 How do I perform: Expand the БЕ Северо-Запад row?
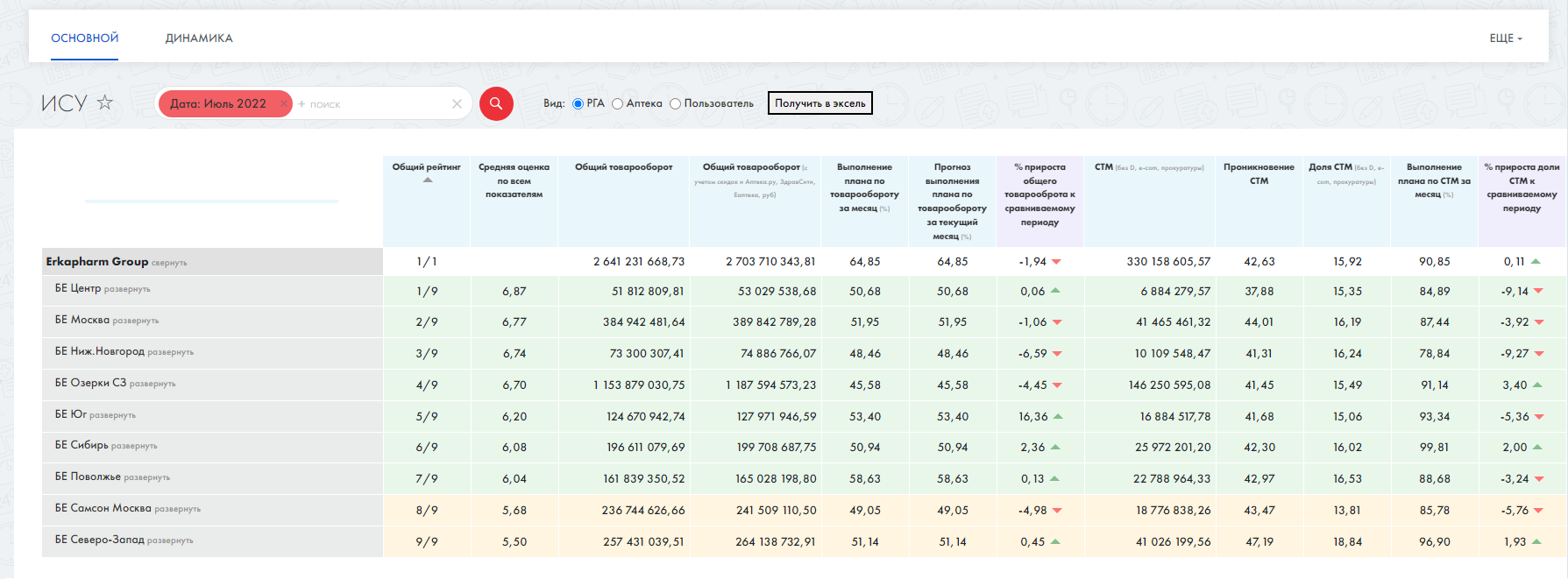(170, 541)
